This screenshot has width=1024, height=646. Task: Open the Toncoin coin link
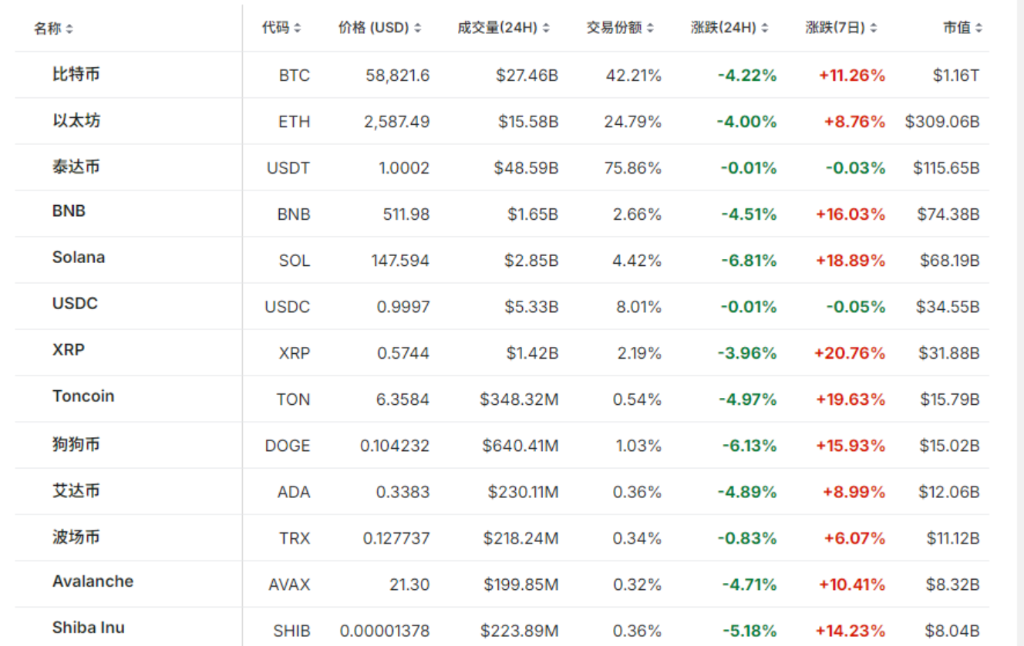click(x=83, y=396)
